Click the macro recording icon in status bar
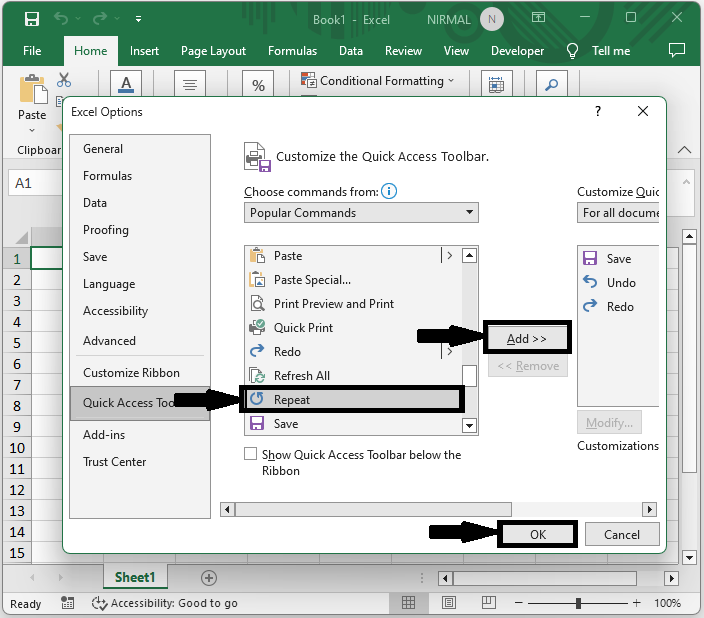704x618 pixels. pos(67,603)
